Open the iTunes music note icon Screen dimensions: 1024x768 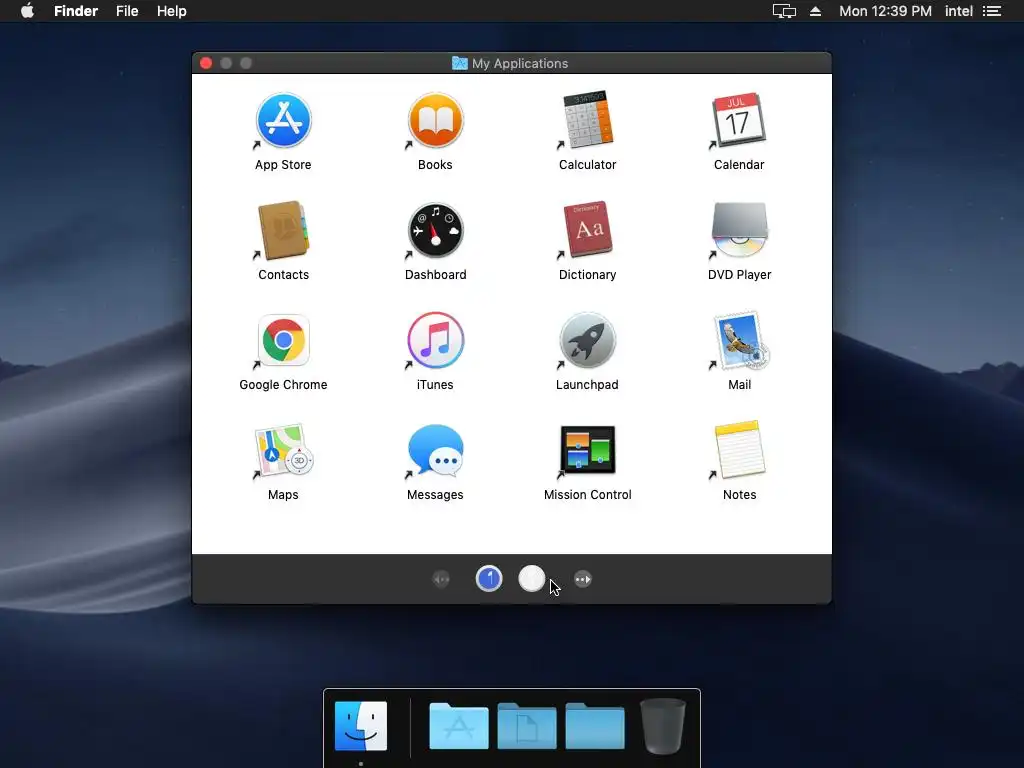(436, 340)
